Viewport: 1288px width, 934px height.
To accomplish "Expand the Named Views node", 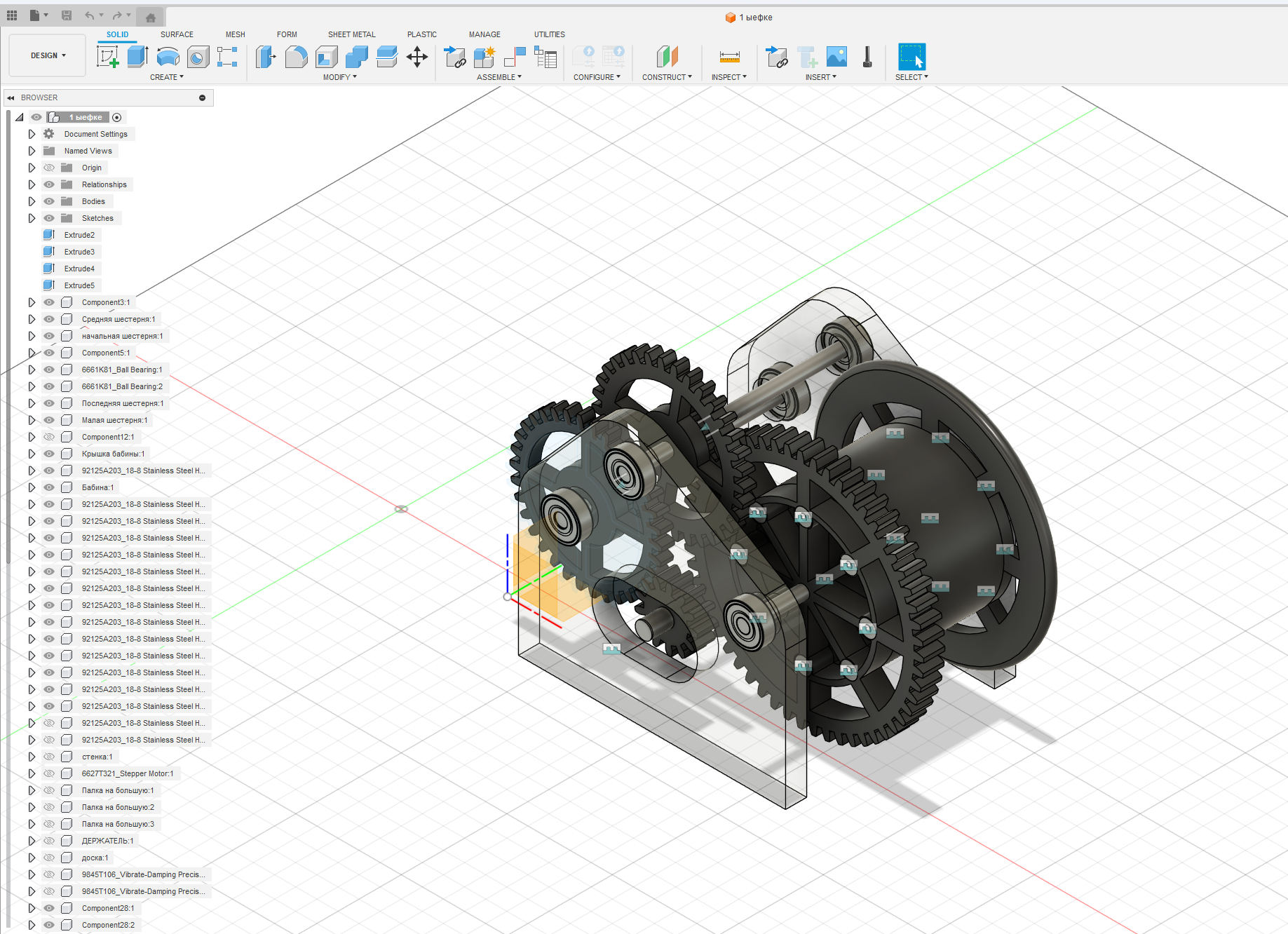I will coord(32,151).
